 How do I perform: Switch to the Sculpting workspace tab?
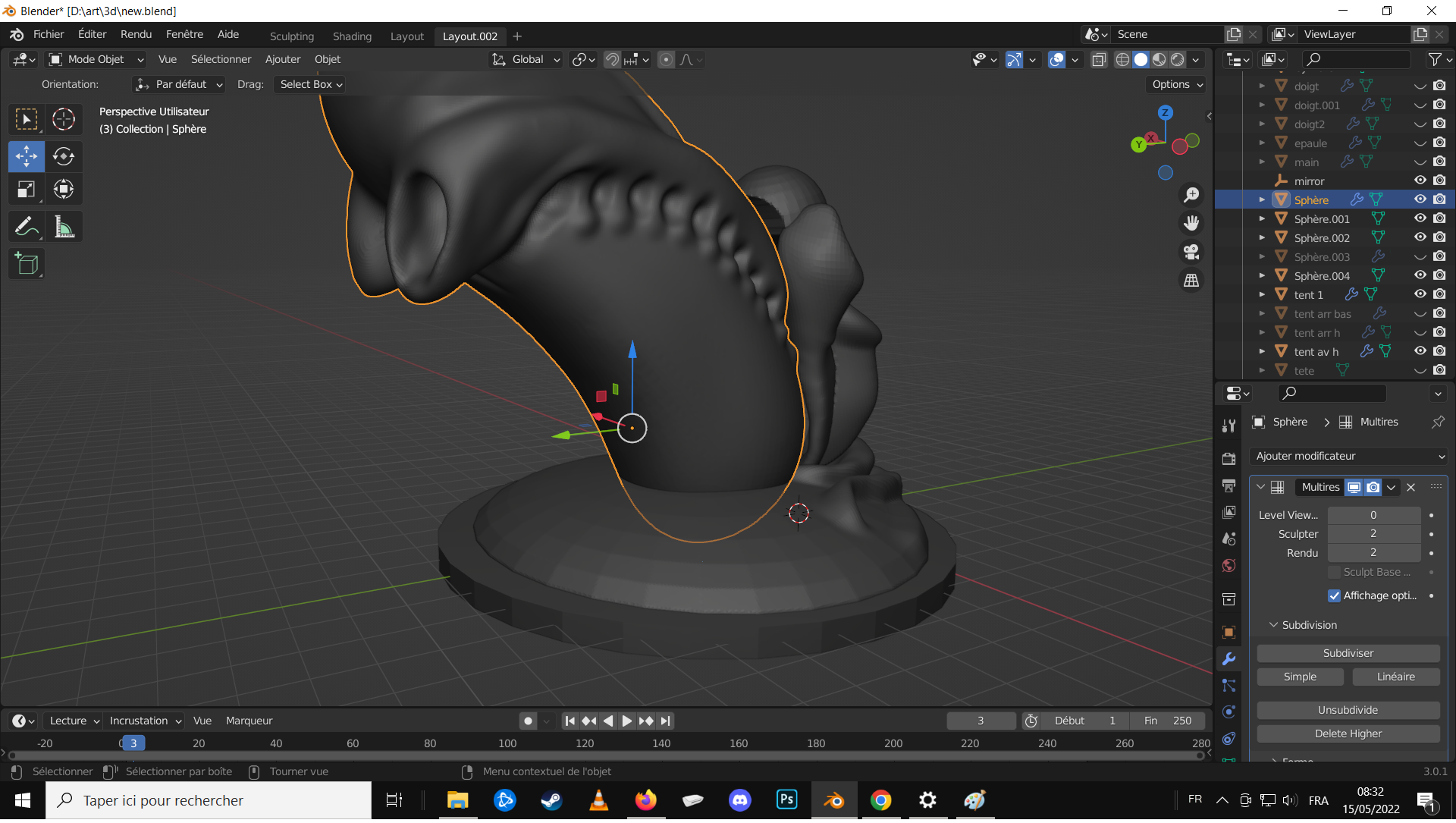(x=291, y=36)
